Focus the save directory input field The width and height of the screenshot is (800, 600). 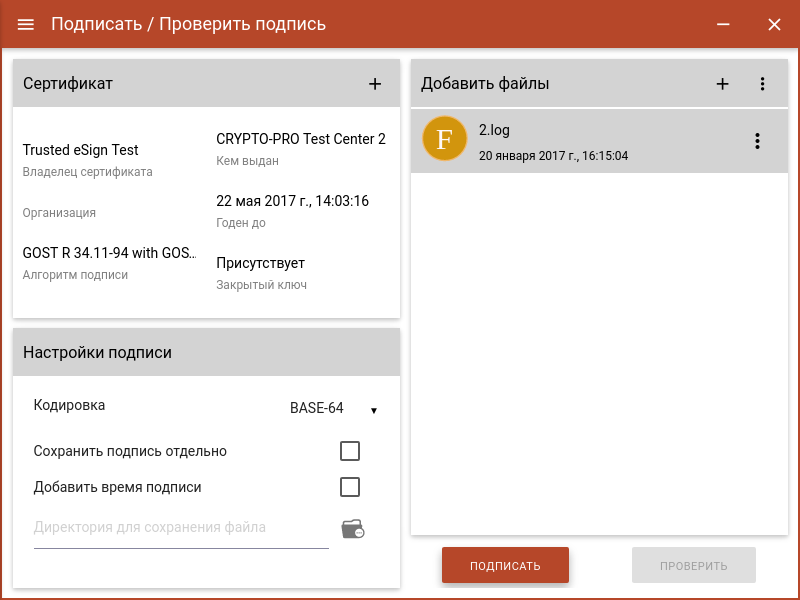(181, 528)
